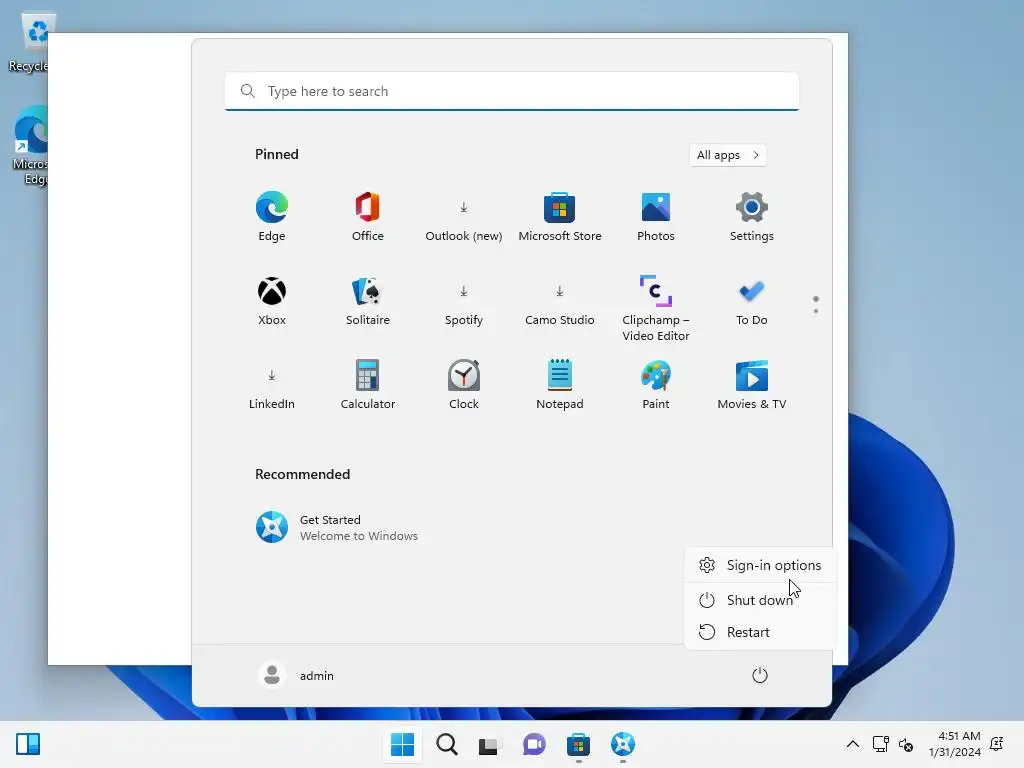
Task: Open notification center icon
Action: tap(997, 744)
